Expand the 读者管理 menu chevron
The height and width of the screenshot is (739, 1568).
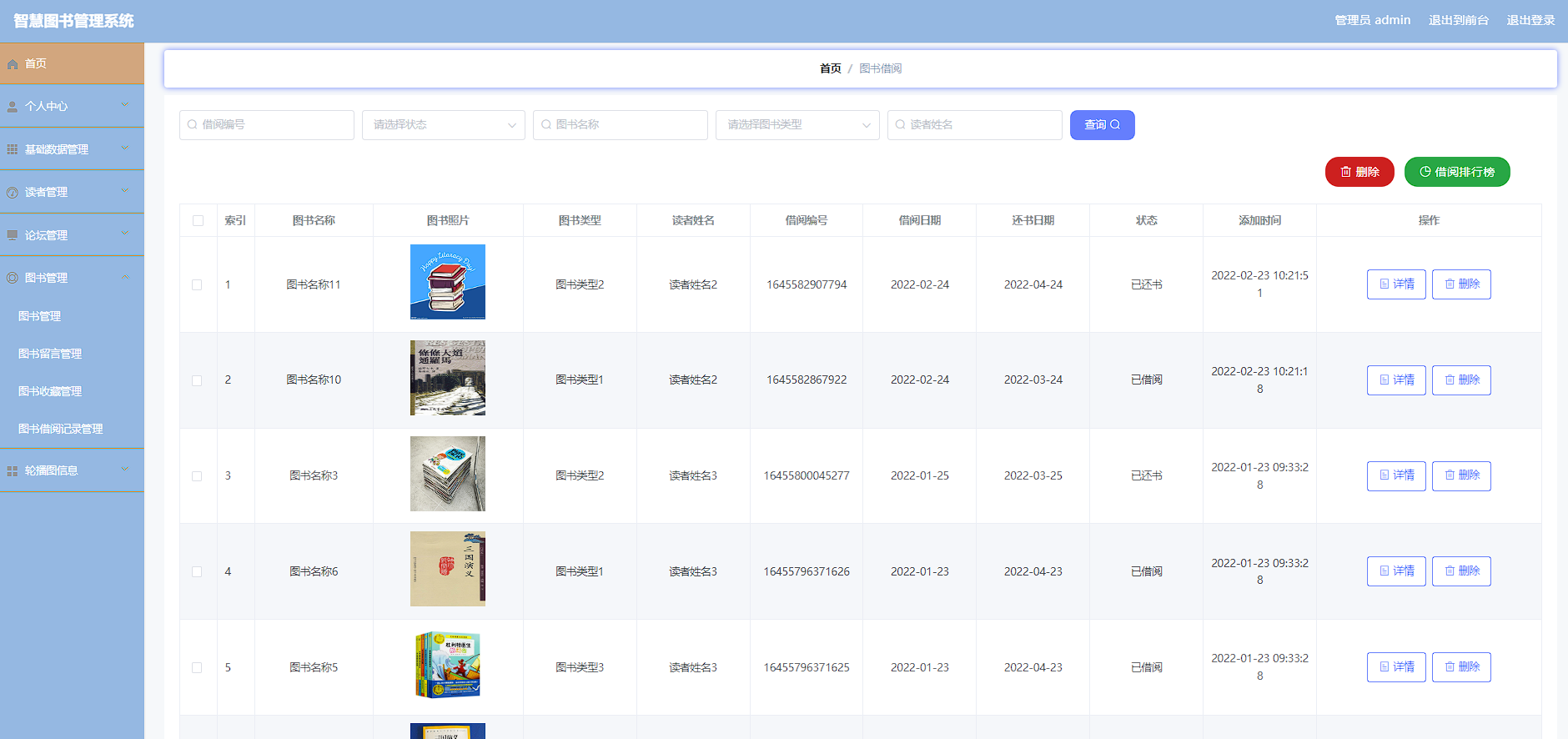pyautogui.click(x=125, y=191)
